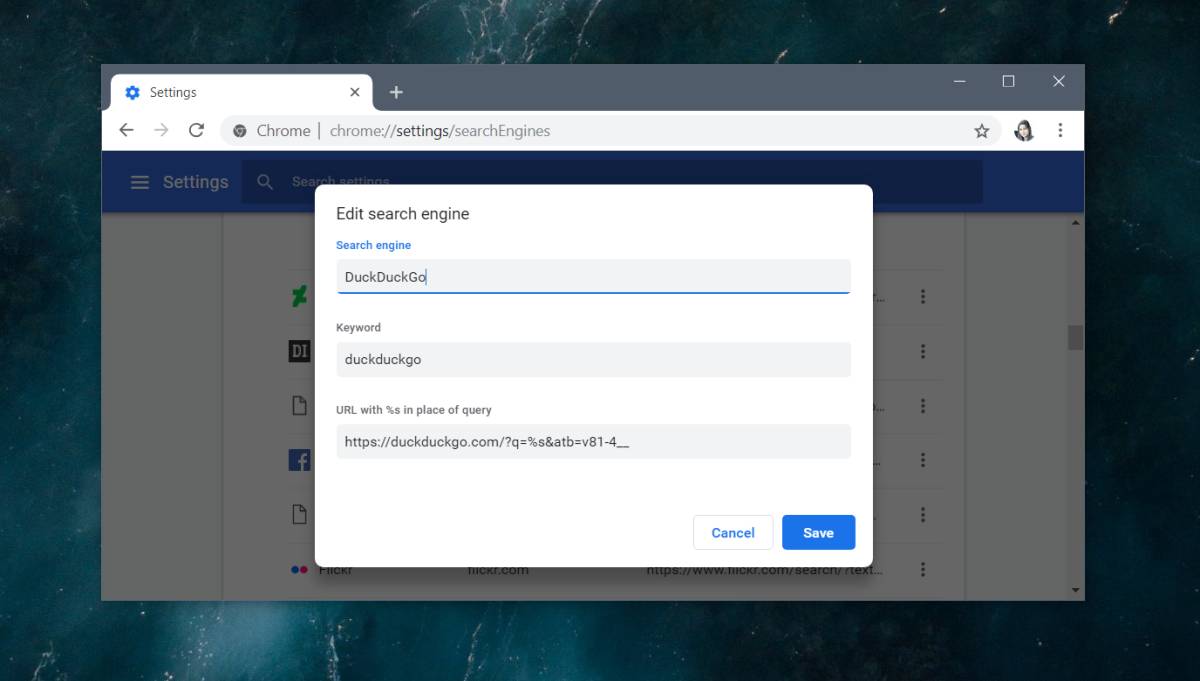Open more actions for the Flickr row
This screenshot has width=1200, height=681.
point(922,569)
